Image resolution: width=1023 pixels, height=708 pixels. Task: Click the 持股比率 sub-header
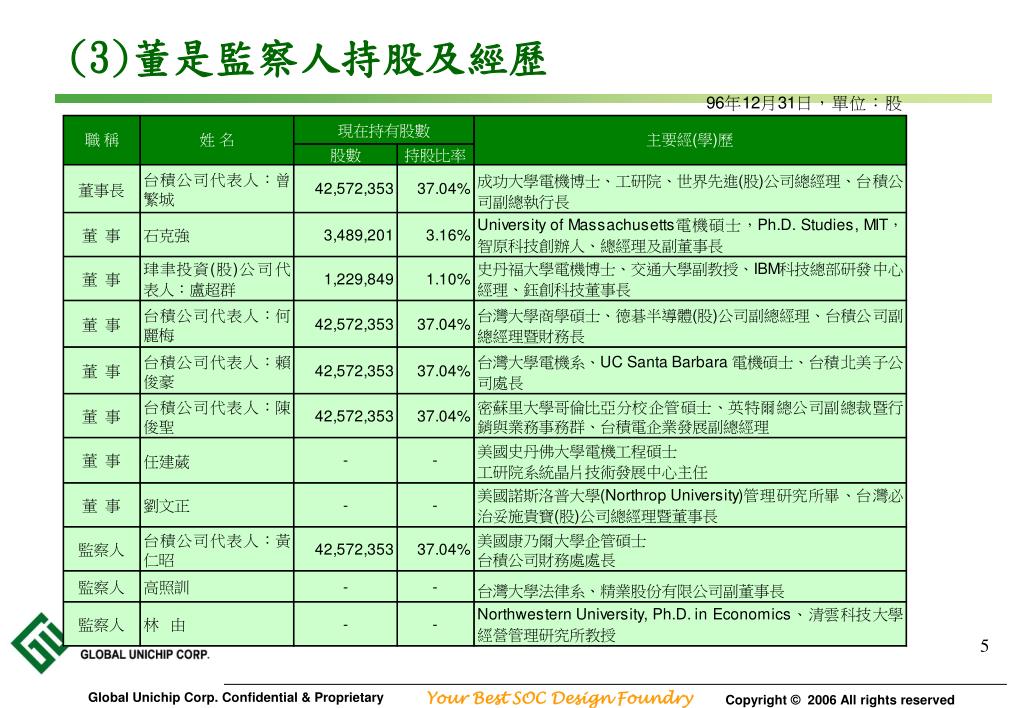(x=435, y=155)
